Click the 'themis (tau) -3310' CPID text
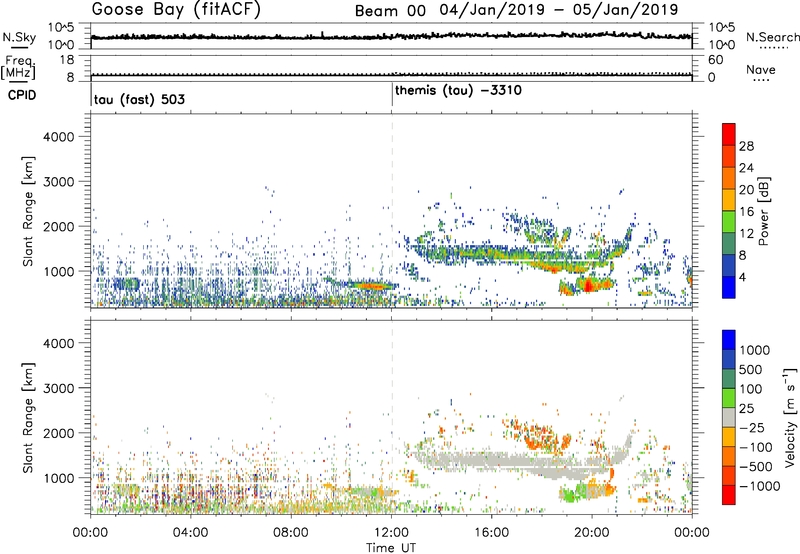The height and width of the screenshot is (554, 800). [458, 91]
